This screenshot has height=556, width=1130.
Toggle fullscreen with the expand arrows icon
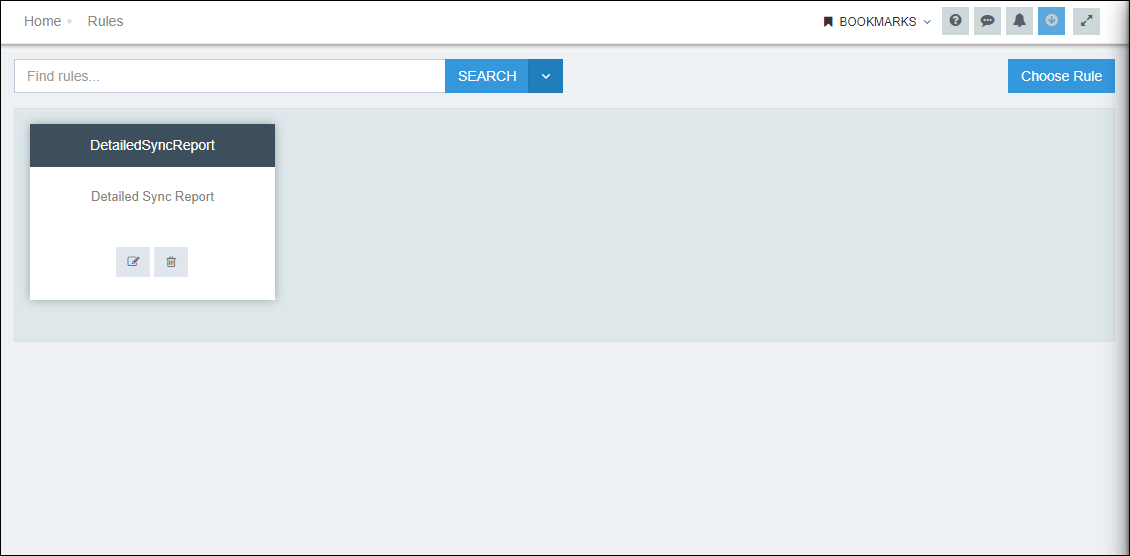pos(1086,21)
